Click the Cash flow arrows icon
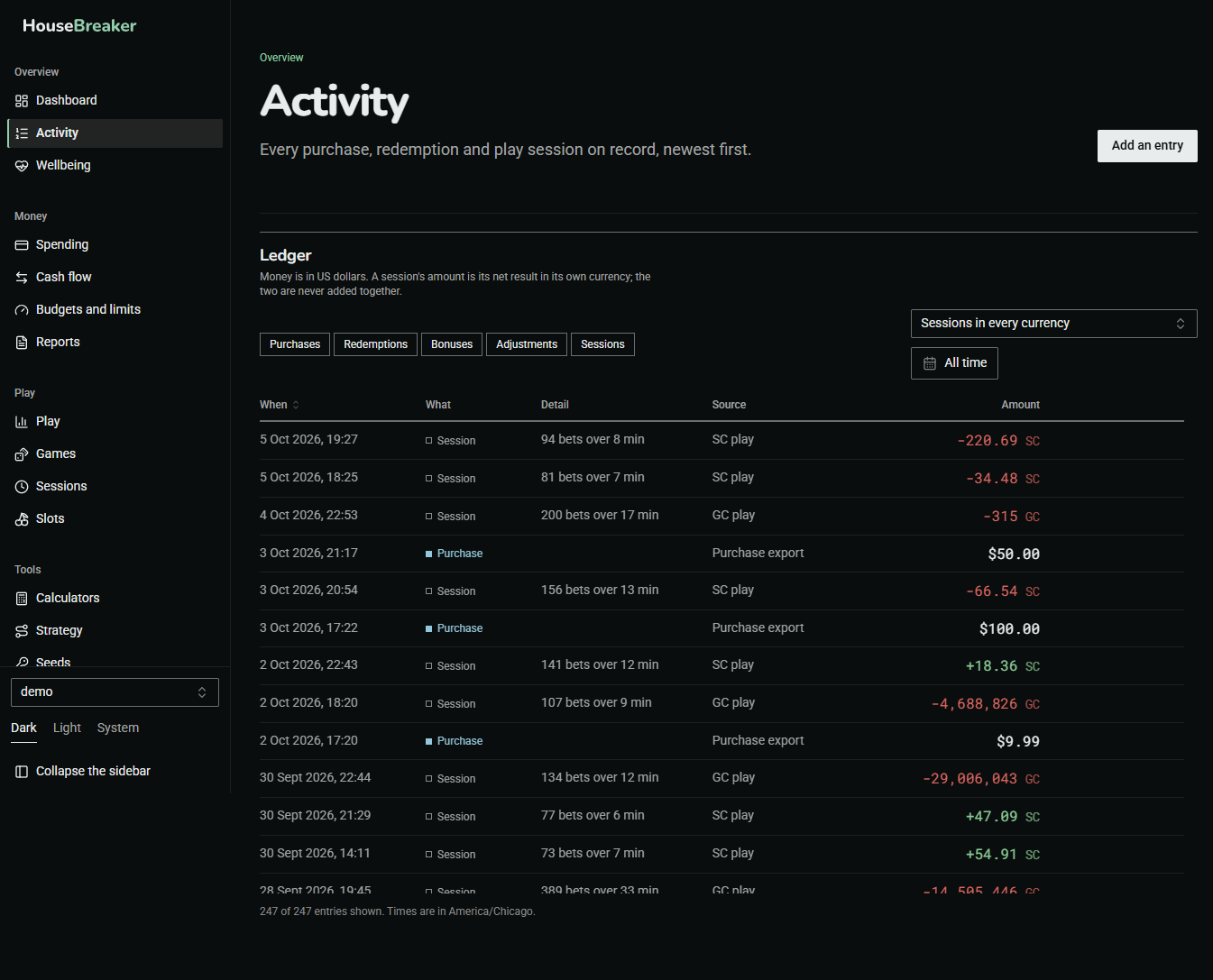The image size is (1213, 980). 22,278
